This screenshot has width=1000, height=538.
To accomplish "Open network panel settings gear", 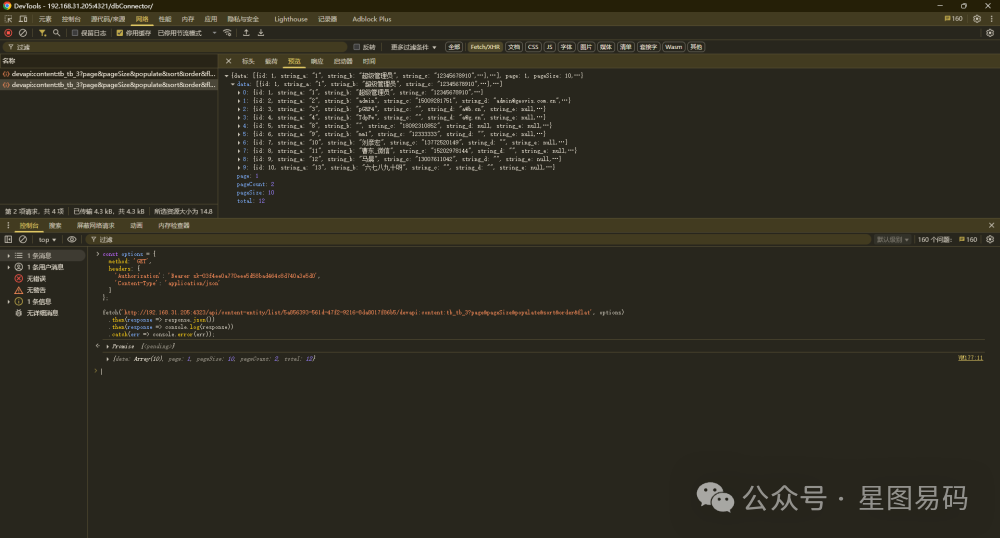I will (x=990, y=33).
